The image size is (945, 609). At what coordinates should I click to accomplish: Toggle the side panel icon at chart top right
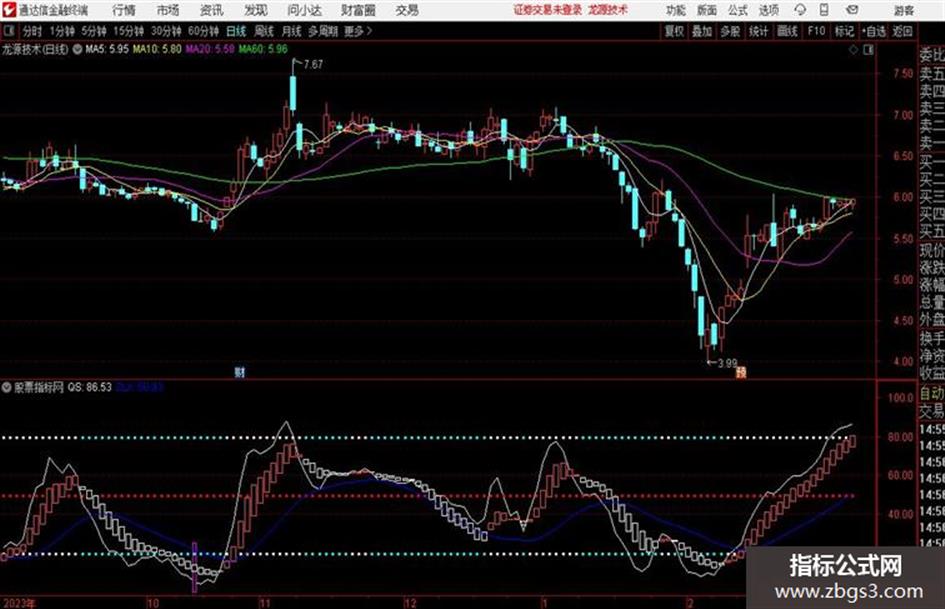click(868, 50)
